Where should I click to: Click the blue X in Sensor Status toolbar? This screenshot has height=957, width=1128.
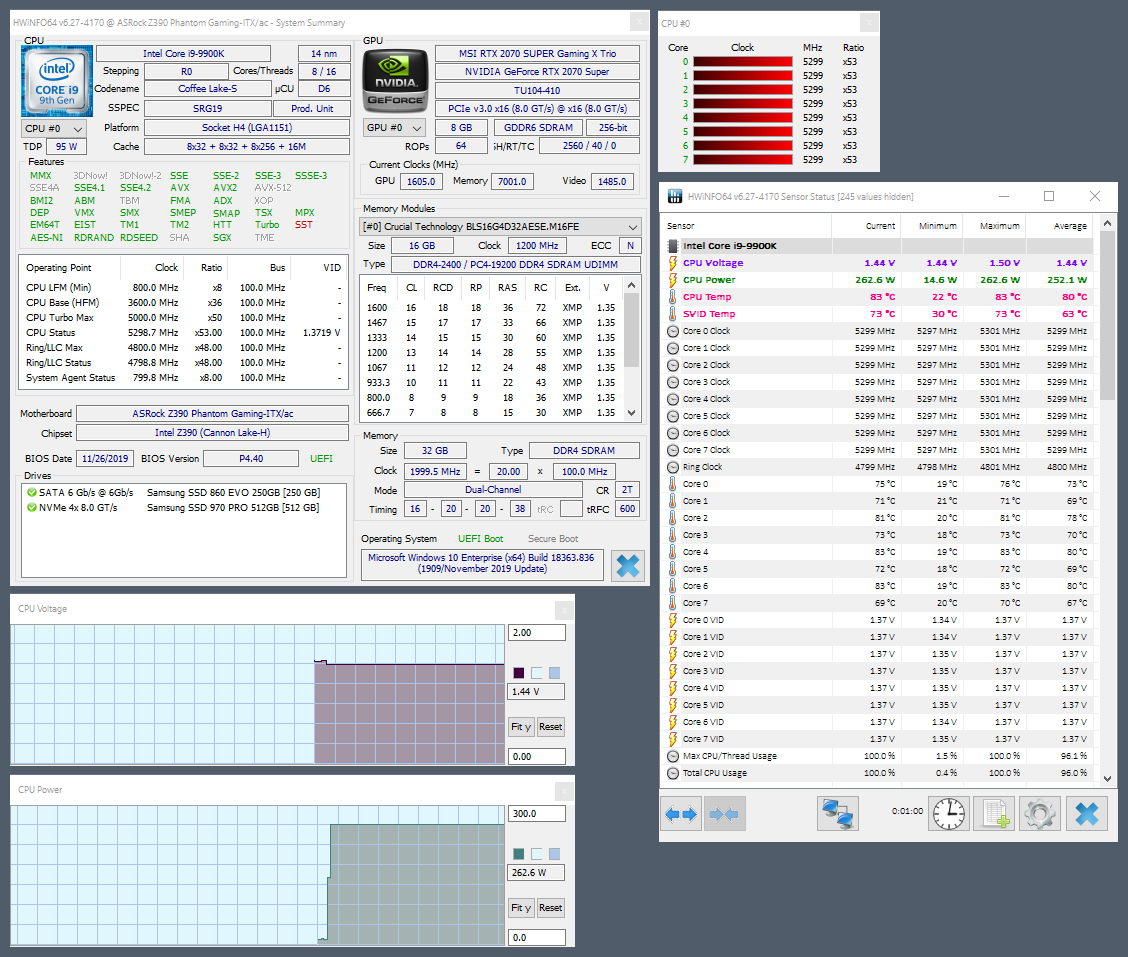(x=1087, y=814)
